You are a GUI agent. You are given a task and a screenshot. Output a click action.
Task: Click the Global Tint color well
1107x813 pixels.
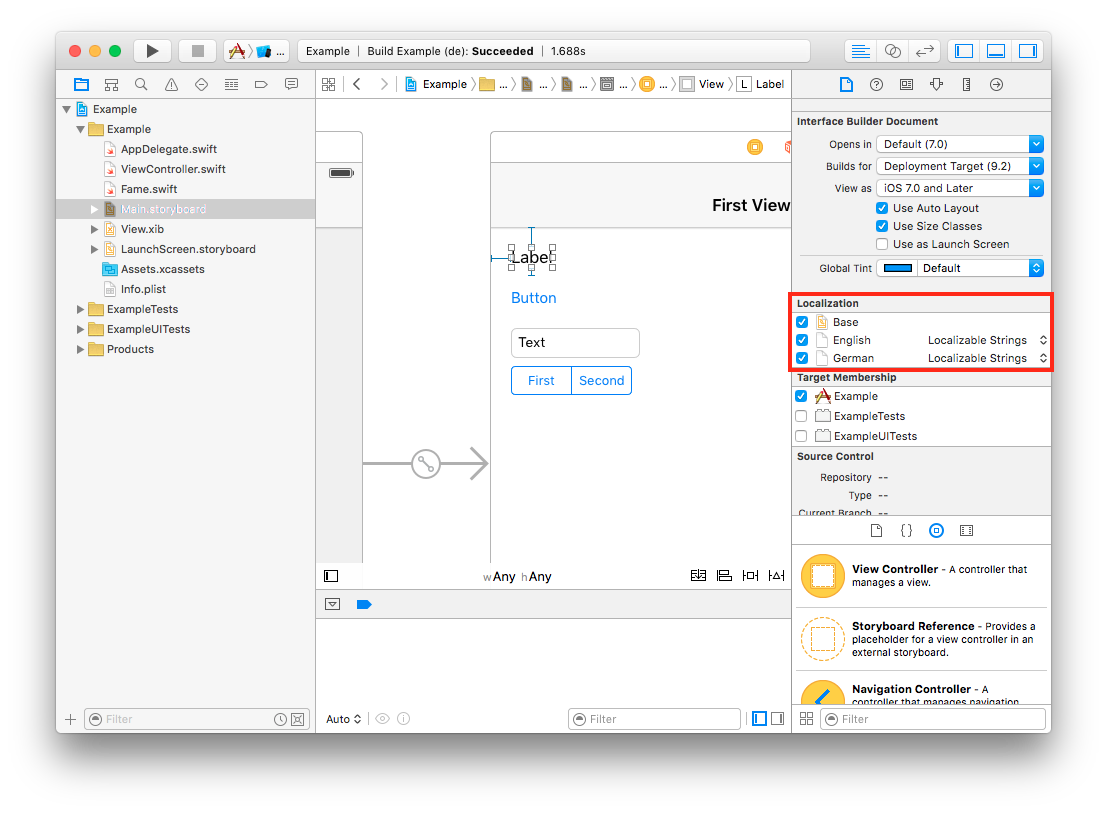[x=897, y=268]
